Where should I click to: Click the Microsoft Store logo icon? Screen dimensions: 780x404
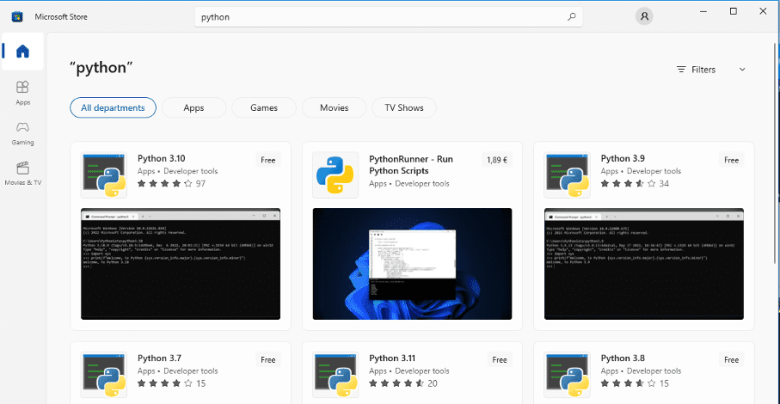point(17,17)
